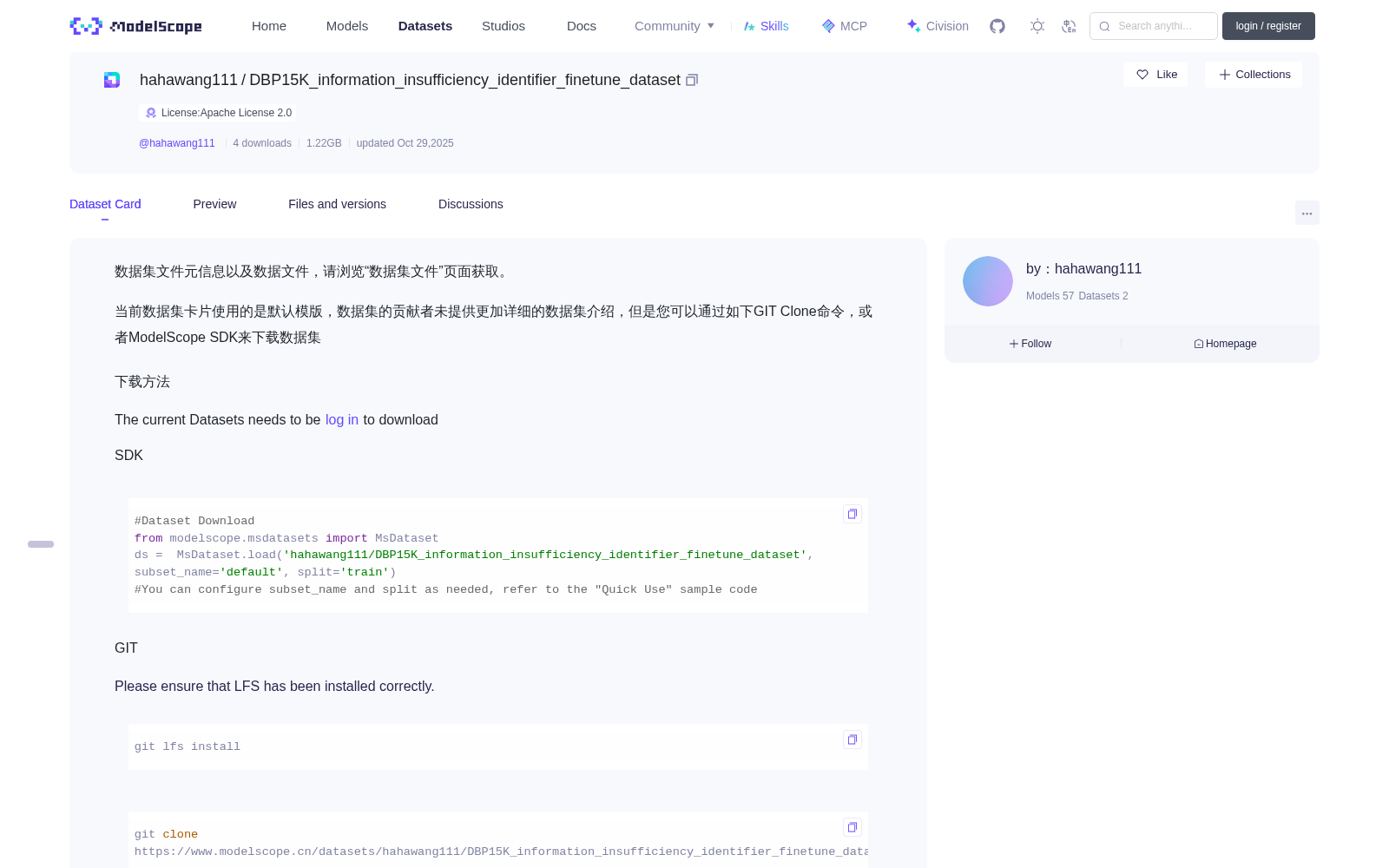Open the MCP nav item

(844, 26)
